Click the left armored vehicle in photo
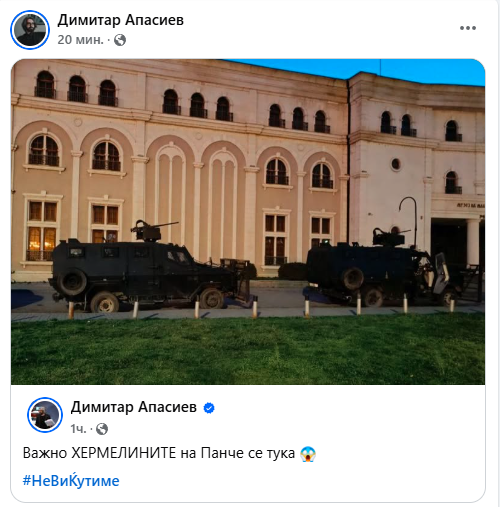This screenshot has height=507, width=500. click(x=152, y=270)
